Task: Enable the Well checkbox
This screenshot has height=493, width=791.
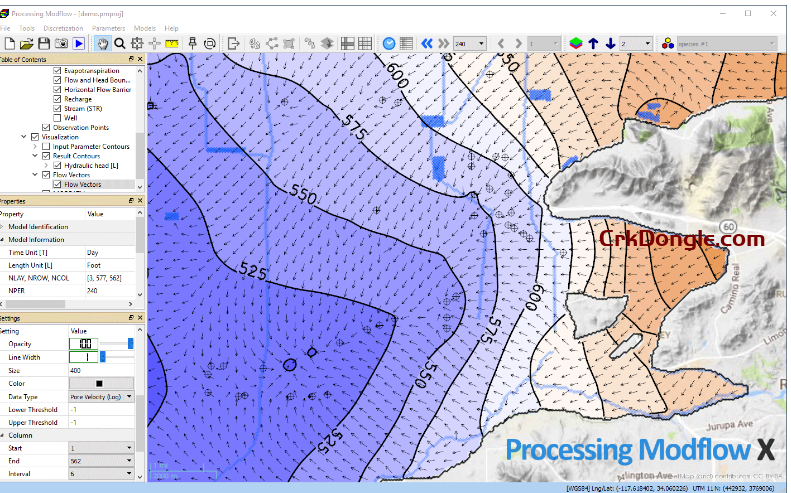Action: pos(58,118)
